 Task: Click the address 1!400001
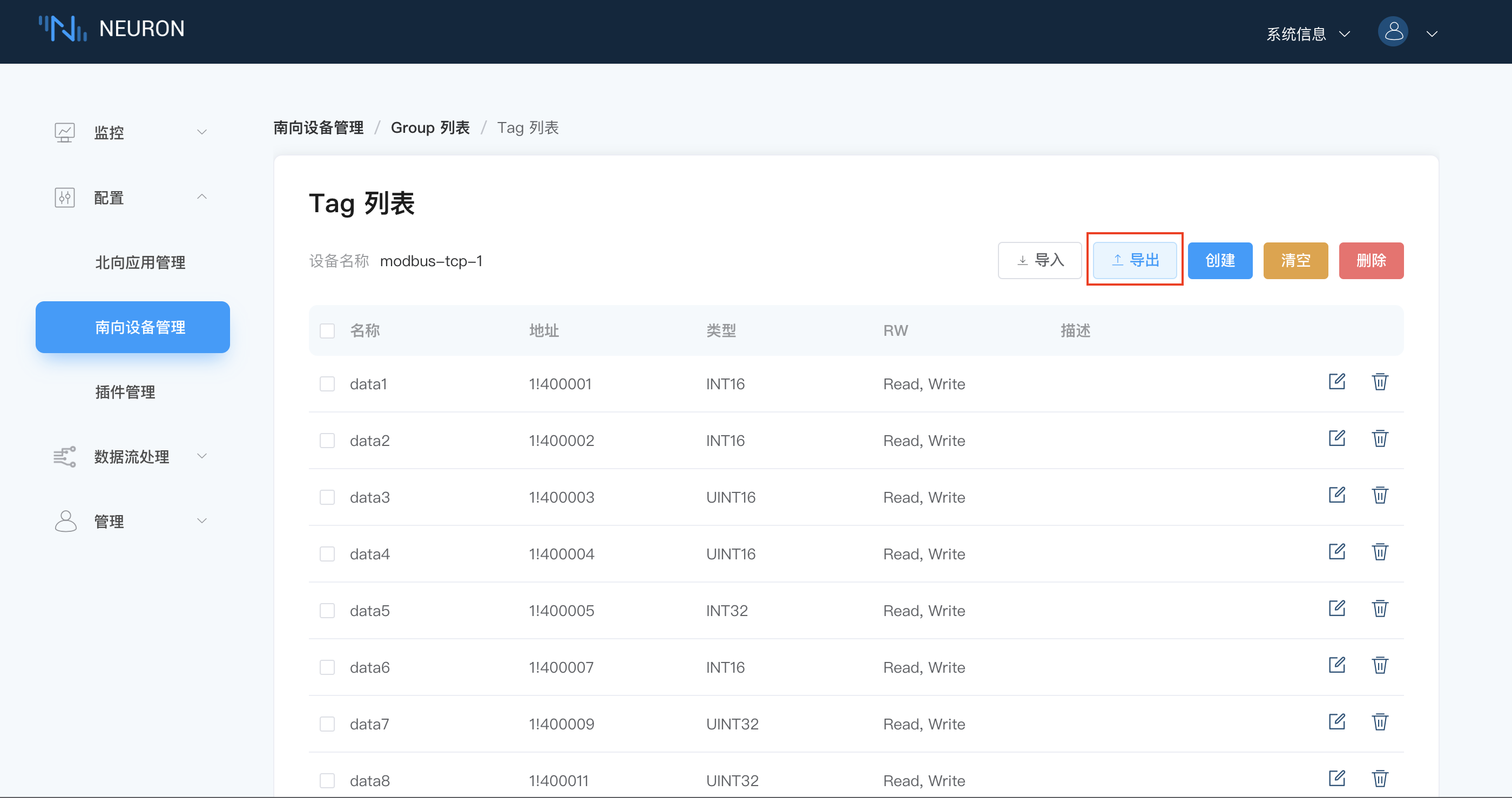(560, 384)
